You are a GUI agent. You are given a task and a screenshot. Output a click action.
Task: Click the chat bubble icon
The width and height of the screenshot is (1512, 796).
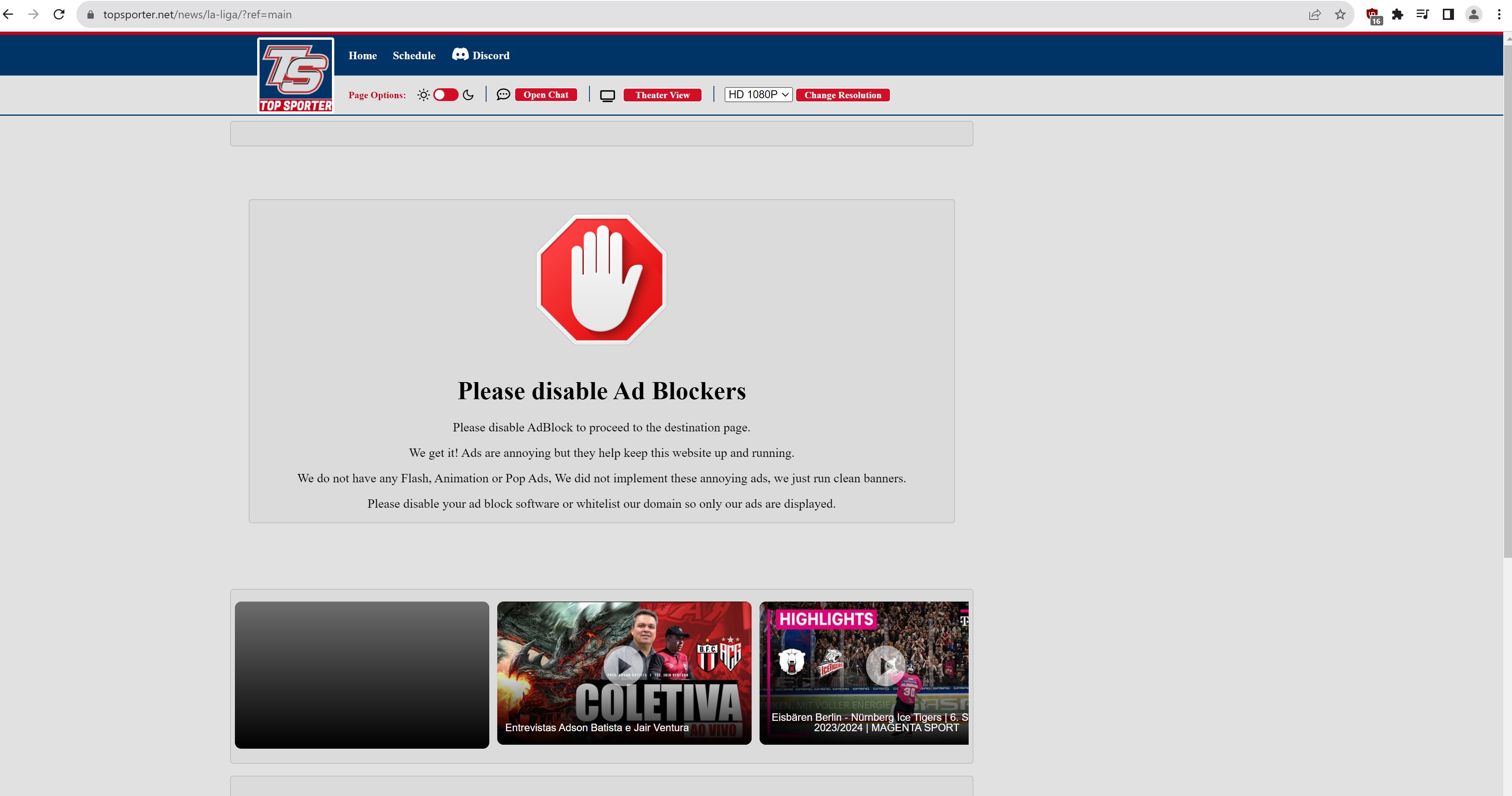[503, 95]
